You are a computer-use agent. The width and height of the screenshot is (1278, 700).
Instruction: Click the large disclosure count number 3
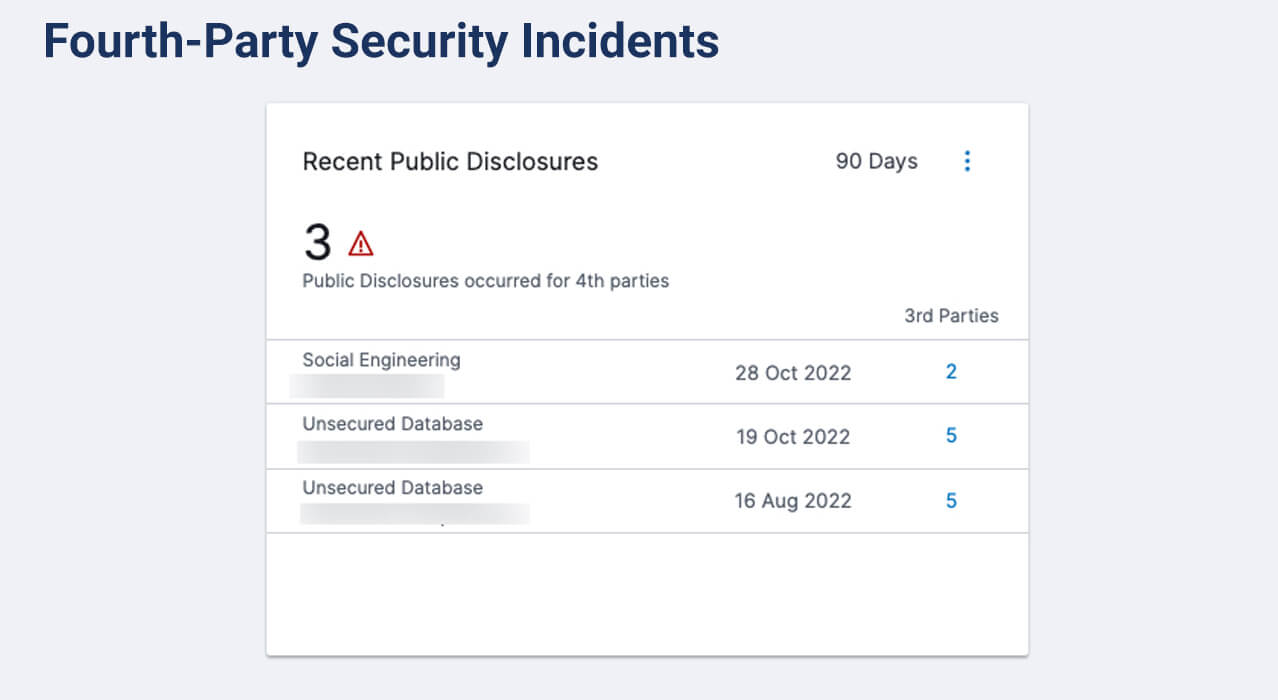(x=317, y=243)
